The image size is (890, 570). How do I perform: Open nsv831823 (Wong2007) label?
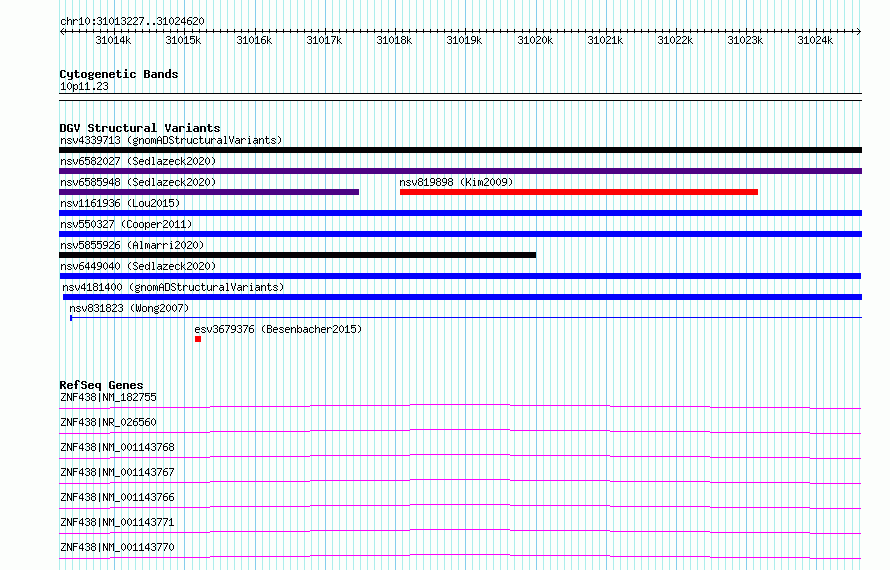point(129,308)
